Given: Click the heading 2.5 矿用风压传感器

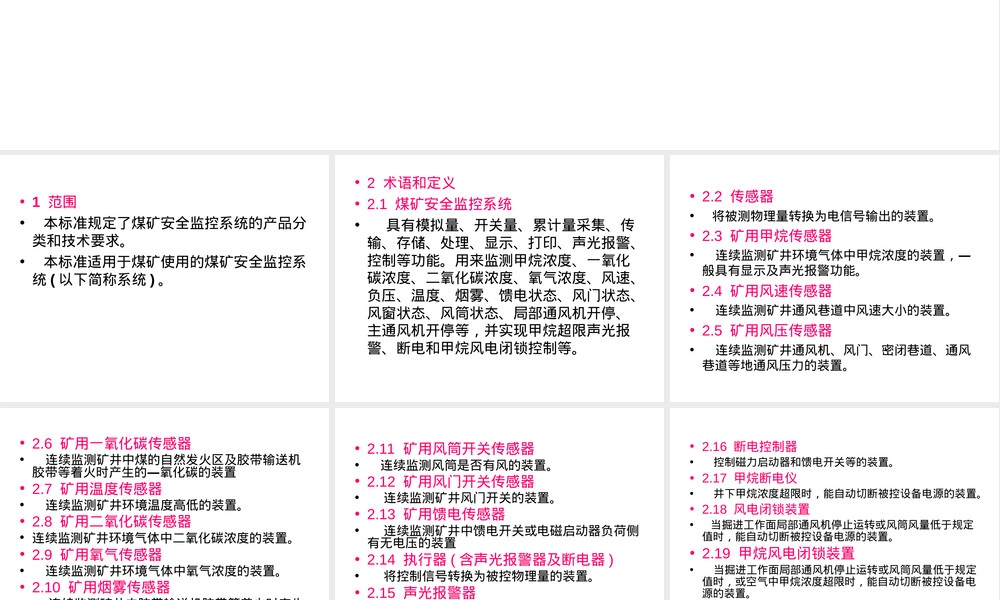Looking at the screenshot, I should tap(767, 331).
